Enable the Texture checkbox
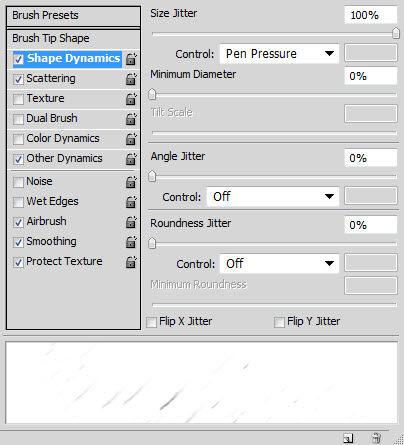This screenshot has height=445, width=404. pos(18,99)
